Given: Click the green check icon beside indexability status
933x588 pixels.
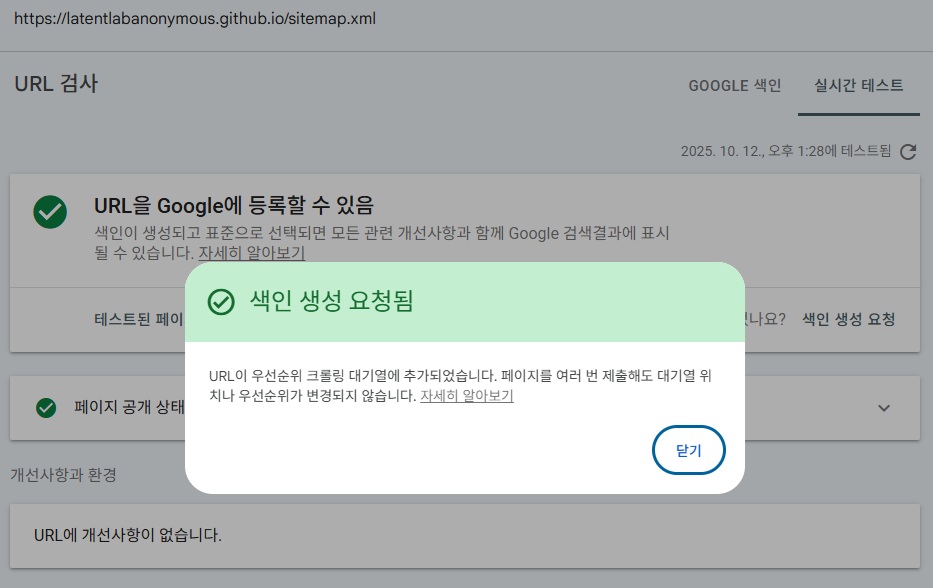Looking at the screenshot, I should click(x=50, y=212).
